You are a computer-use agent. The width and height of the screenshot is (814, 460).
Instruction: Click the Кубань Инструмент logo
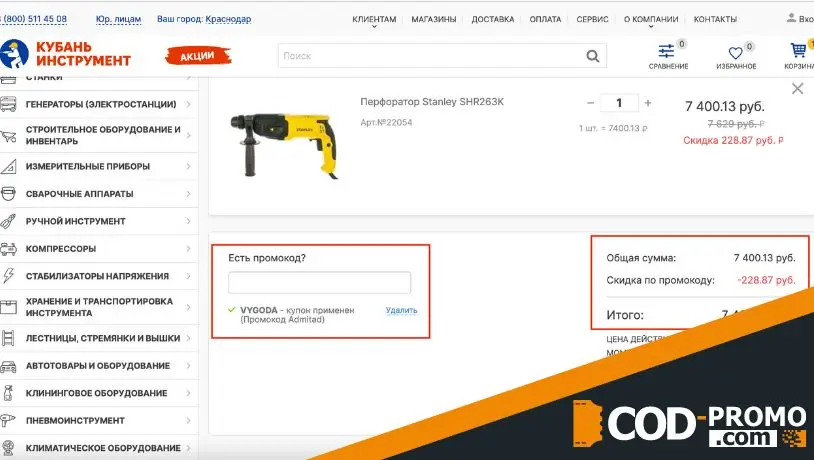point(68,54)
